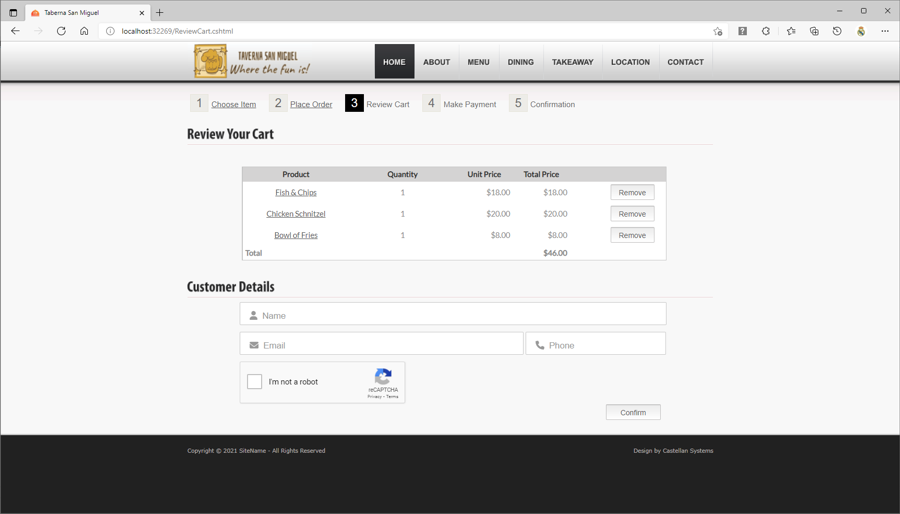Open the ABOUT navigation item

tap(437, 61)
